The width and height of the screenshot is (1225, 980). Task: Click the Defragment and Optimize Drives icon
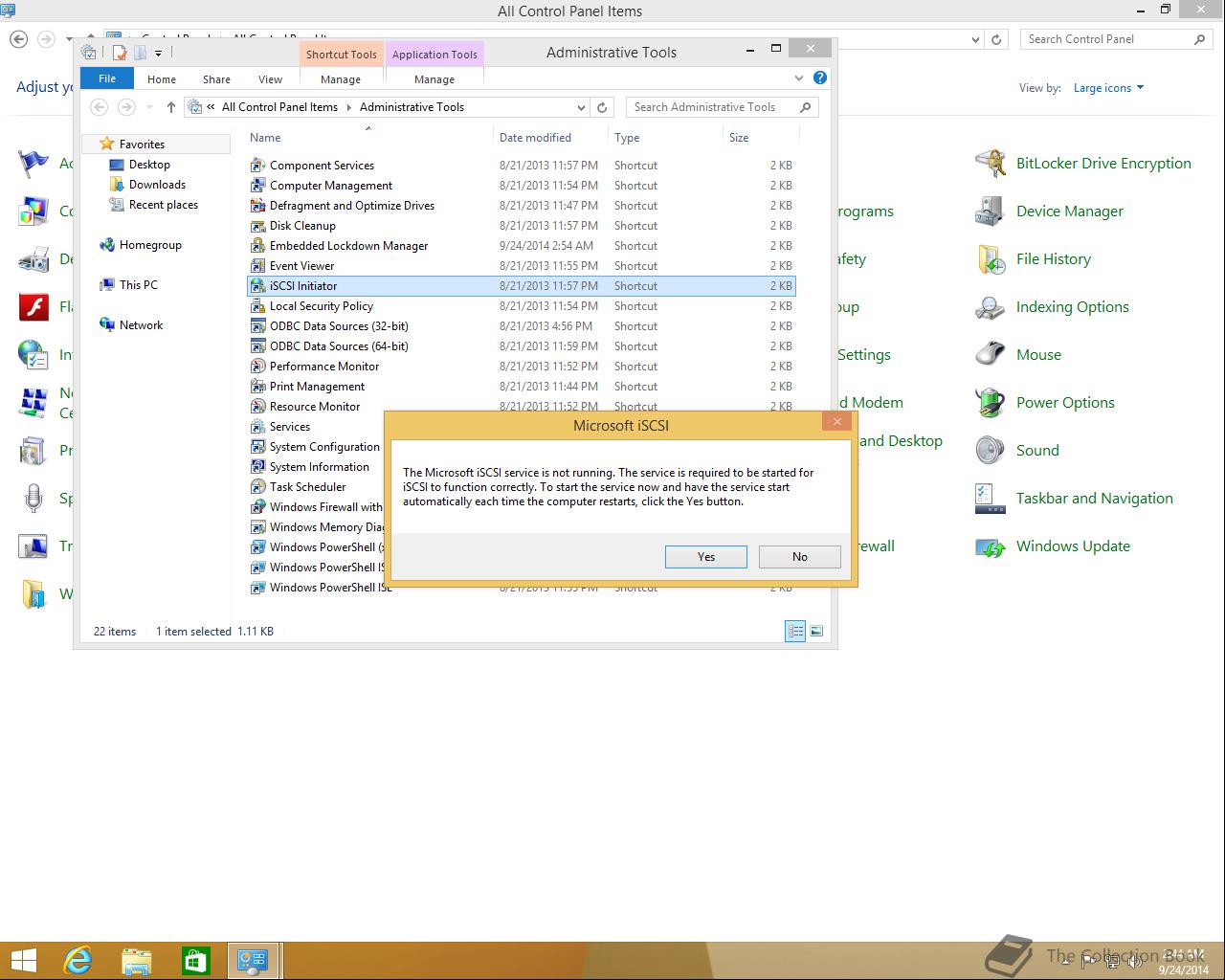pos(257,206)
